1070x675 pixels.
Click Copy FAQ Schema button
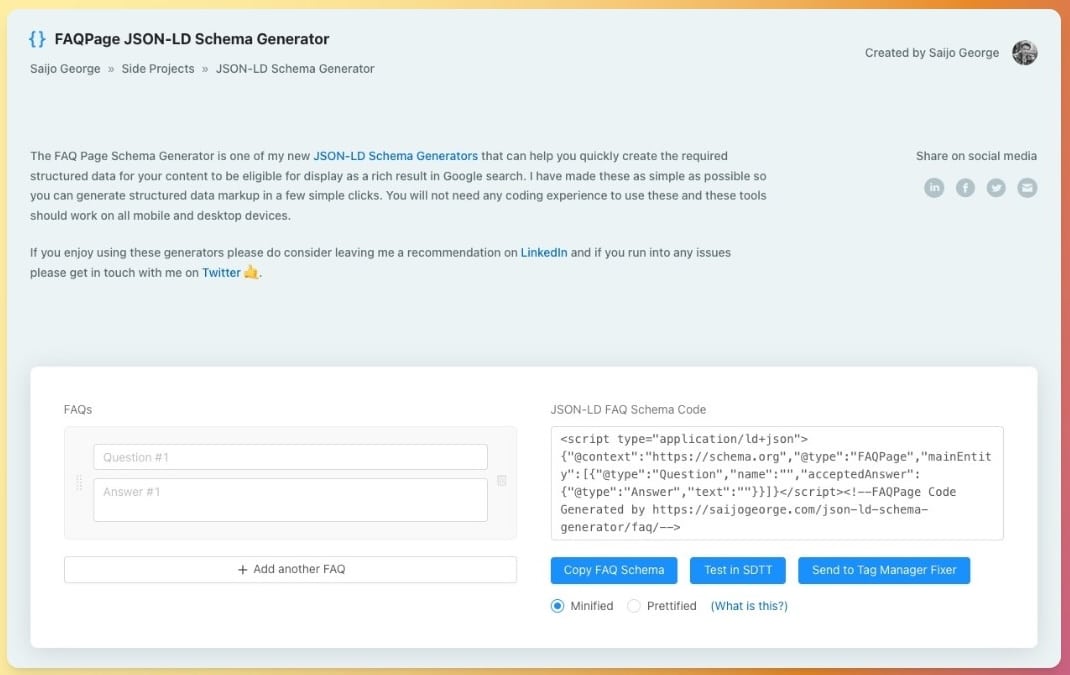pyautogui.click(x=613, y=570)
